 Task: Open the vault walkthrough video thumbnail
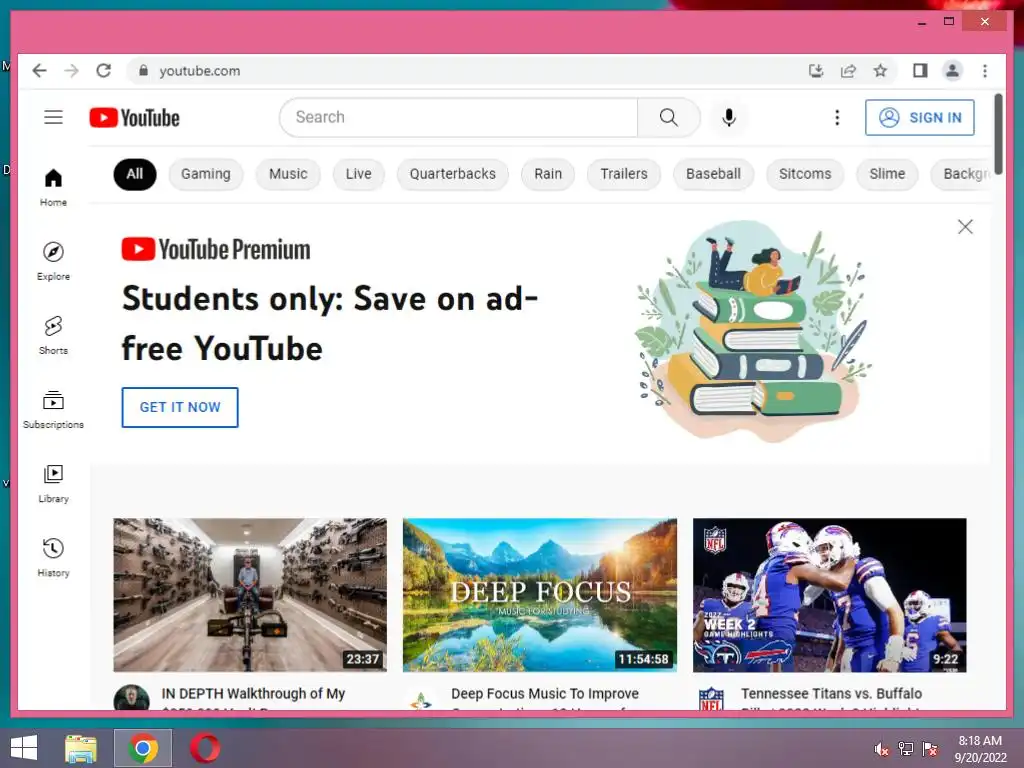point(250,595)
